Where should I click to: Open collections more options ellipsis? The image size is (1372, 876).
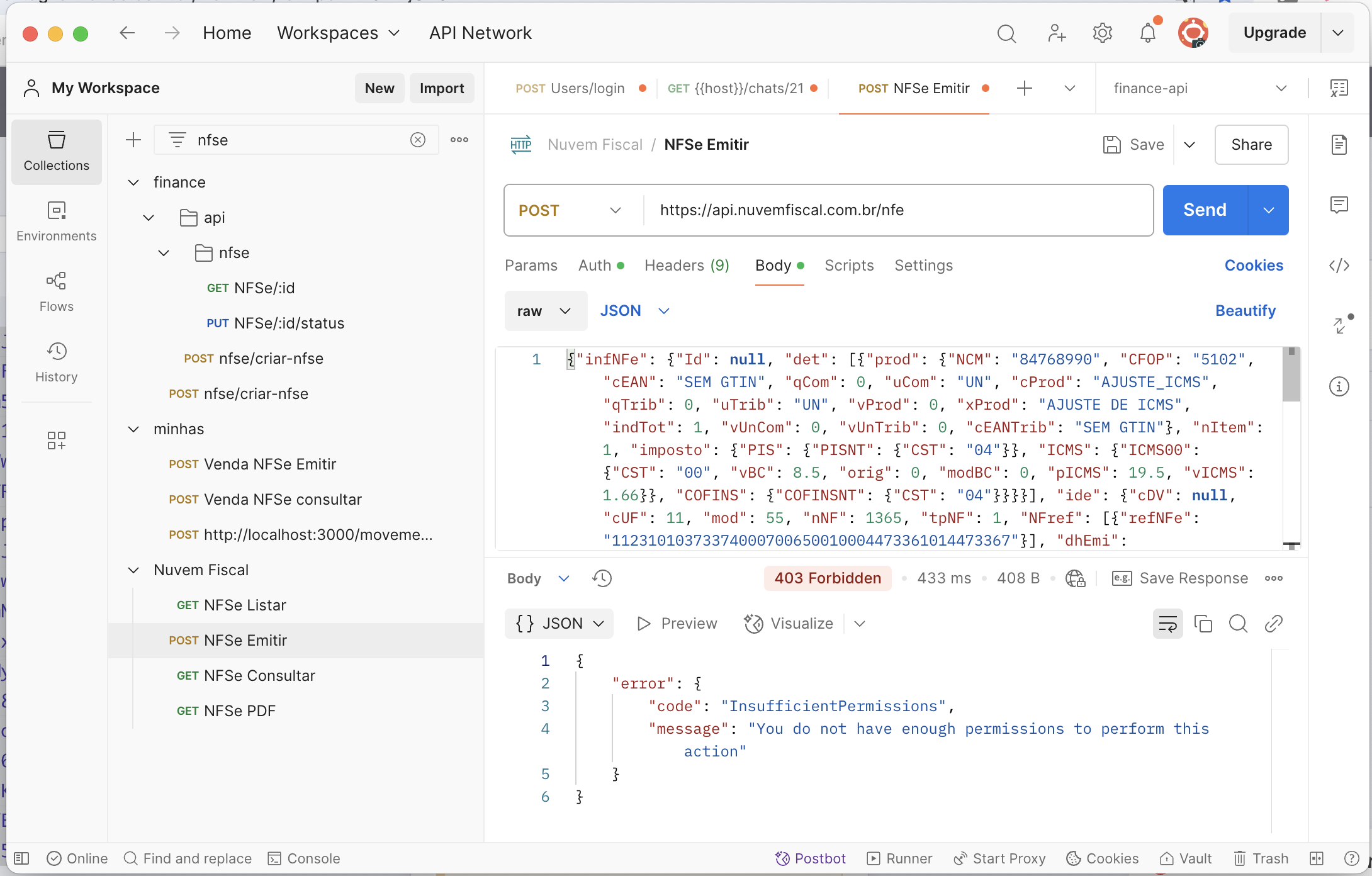point(459,140)
